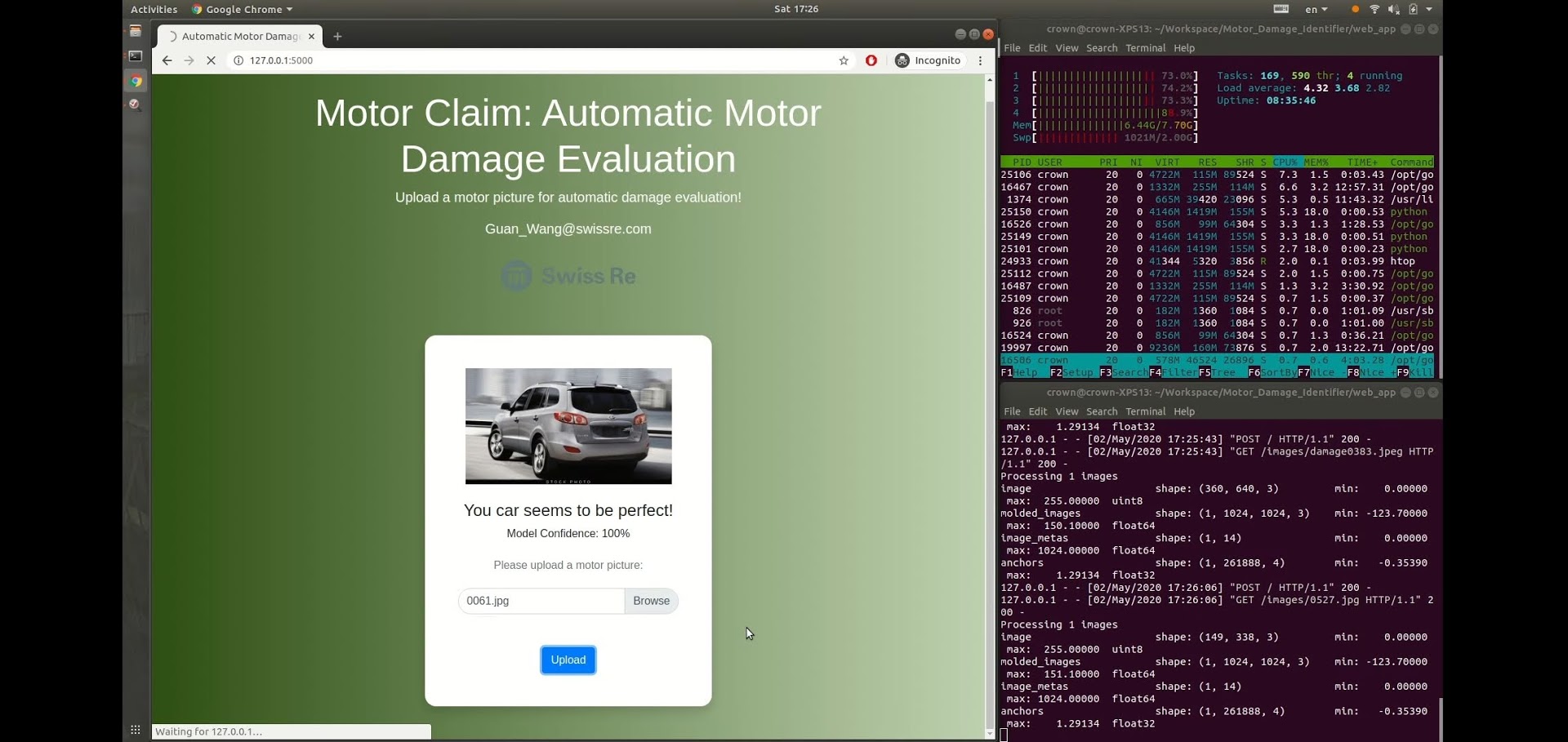The image size is (1568, 742).
Task: Open the fourth dock app with checkmark icon
Action: click(x=136, y=104)
